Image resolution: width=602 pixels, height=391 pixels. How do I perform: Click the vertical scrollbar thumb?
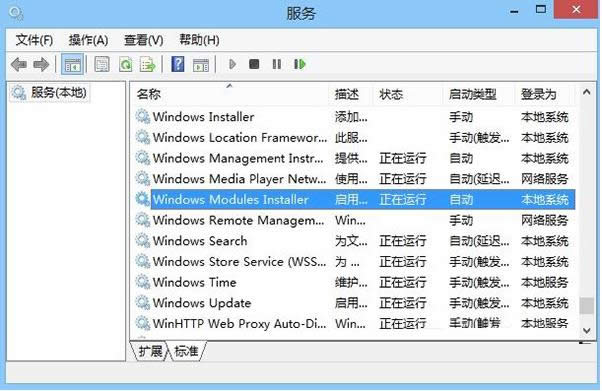pos(586,305)
